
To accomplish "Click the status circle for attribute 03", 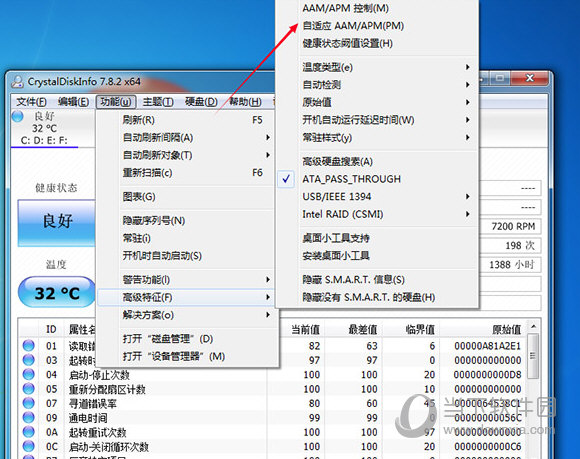I will tap(28, 360).
